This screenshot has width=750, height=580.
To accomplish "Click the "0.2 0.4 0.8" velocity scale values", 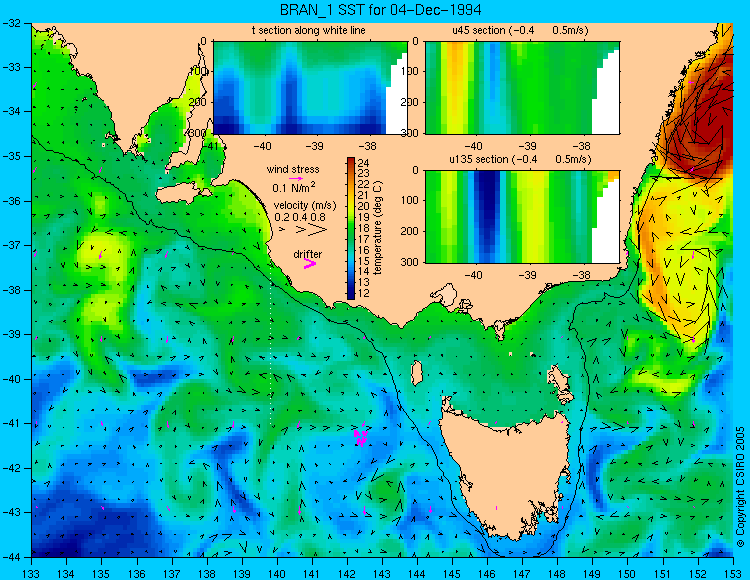I will pyautogui.click(x=299, y=217).
